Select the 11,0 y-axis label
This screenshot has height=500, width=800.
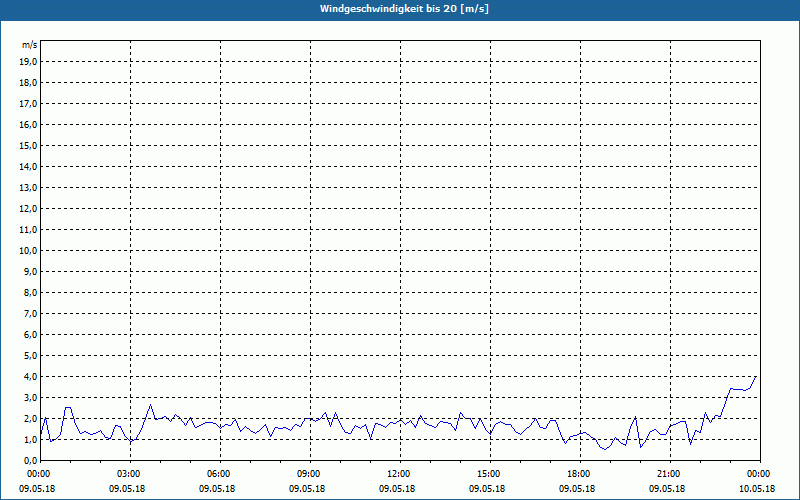pos(30,230)
